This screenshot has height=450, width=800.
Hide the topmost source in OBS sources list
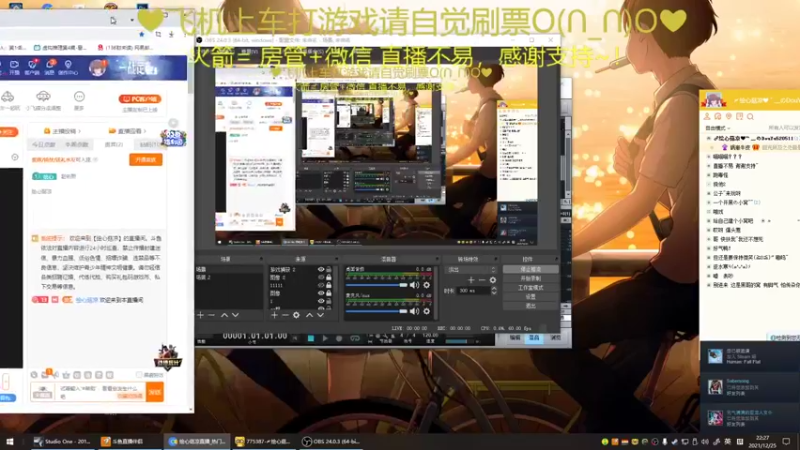pyautogui.click(x=321, y=269)
